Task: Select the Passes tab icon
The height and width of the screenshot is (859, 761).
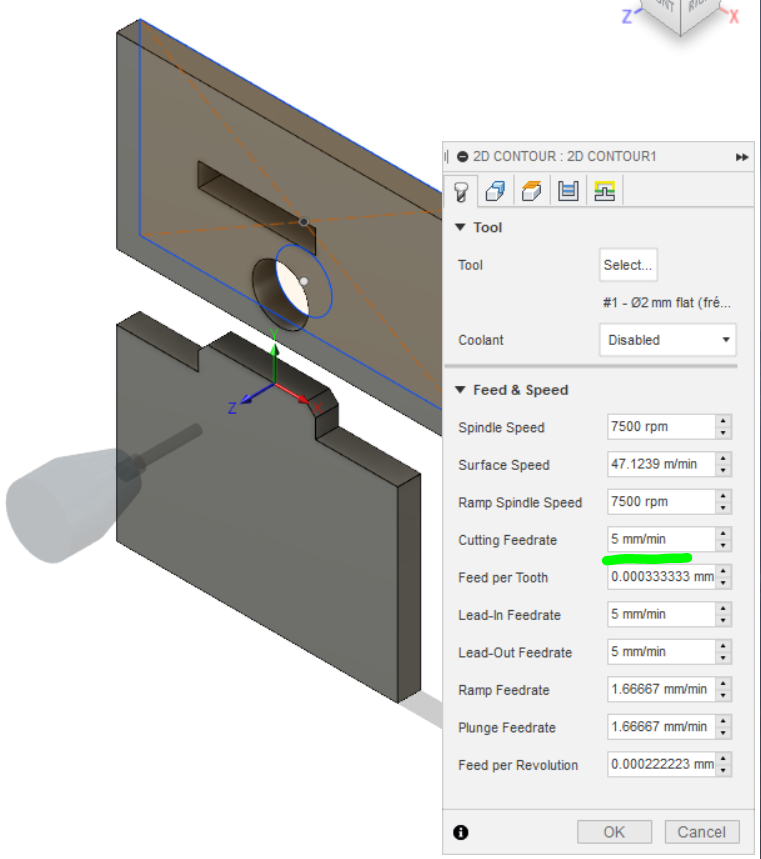Action: pos(568,190)
